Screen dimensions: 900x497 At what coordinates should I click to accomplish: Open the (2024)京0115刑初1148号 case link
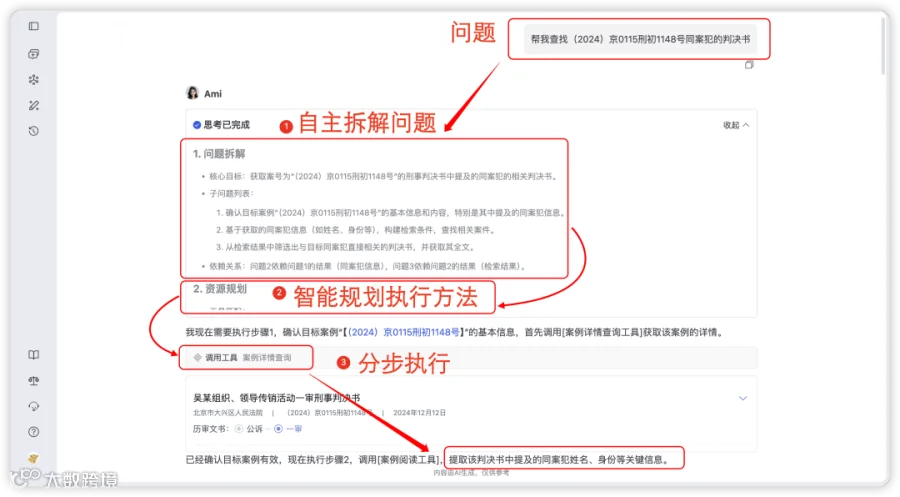click(x=404, y=332)
